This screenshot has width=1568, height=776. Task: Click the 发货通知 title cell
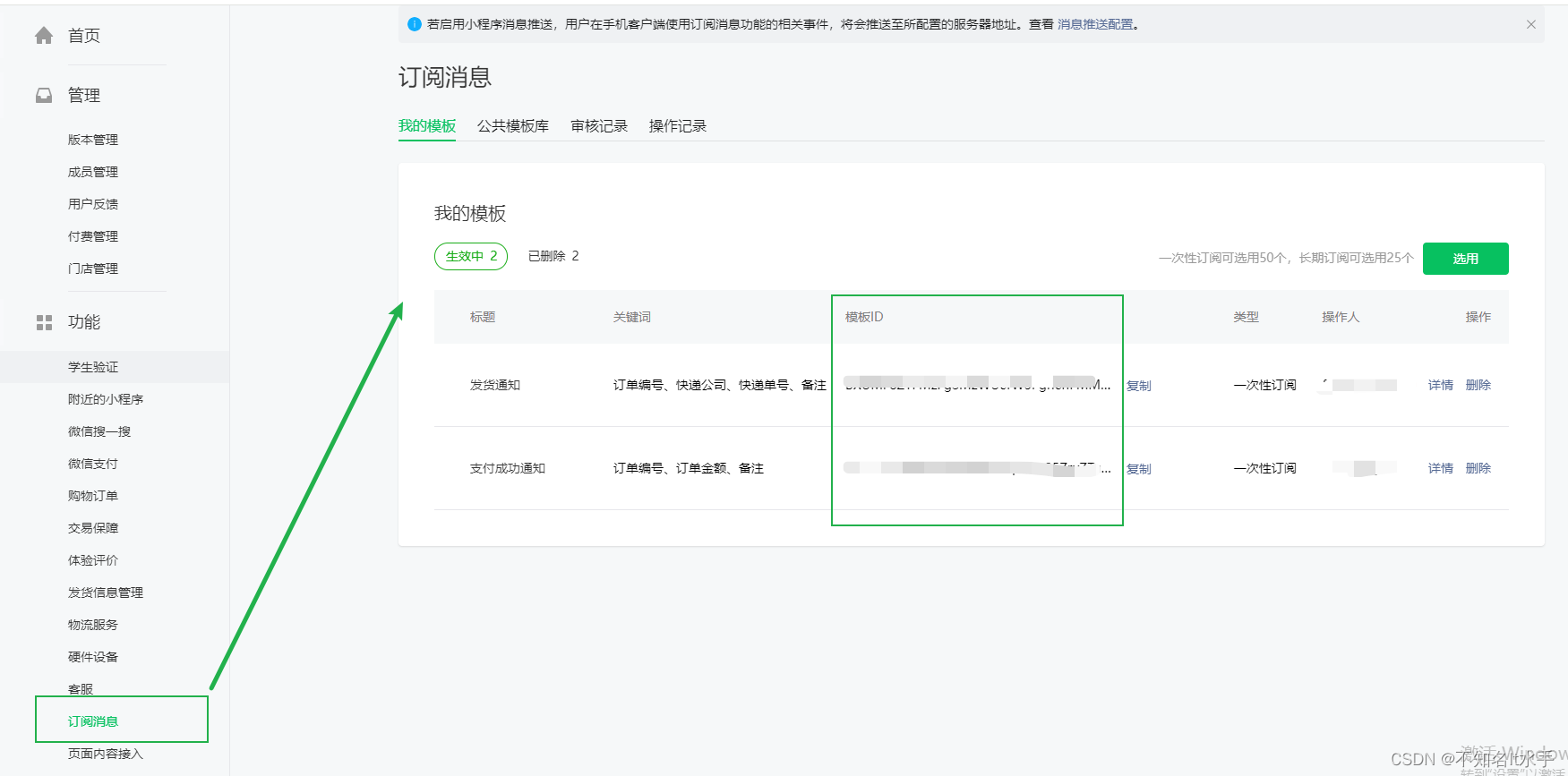(x=495, y=385)
